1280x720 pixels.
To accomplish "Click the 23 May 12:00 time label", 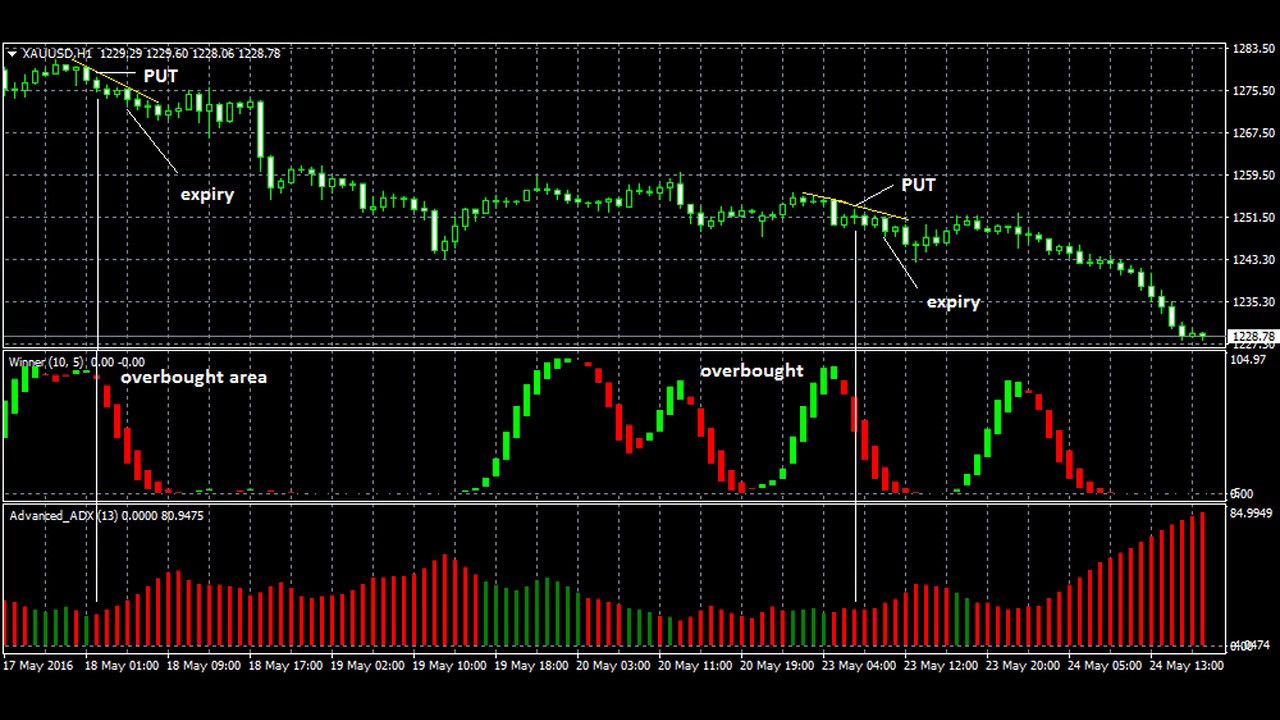I will pyautogui.click(x=941, y=665).
